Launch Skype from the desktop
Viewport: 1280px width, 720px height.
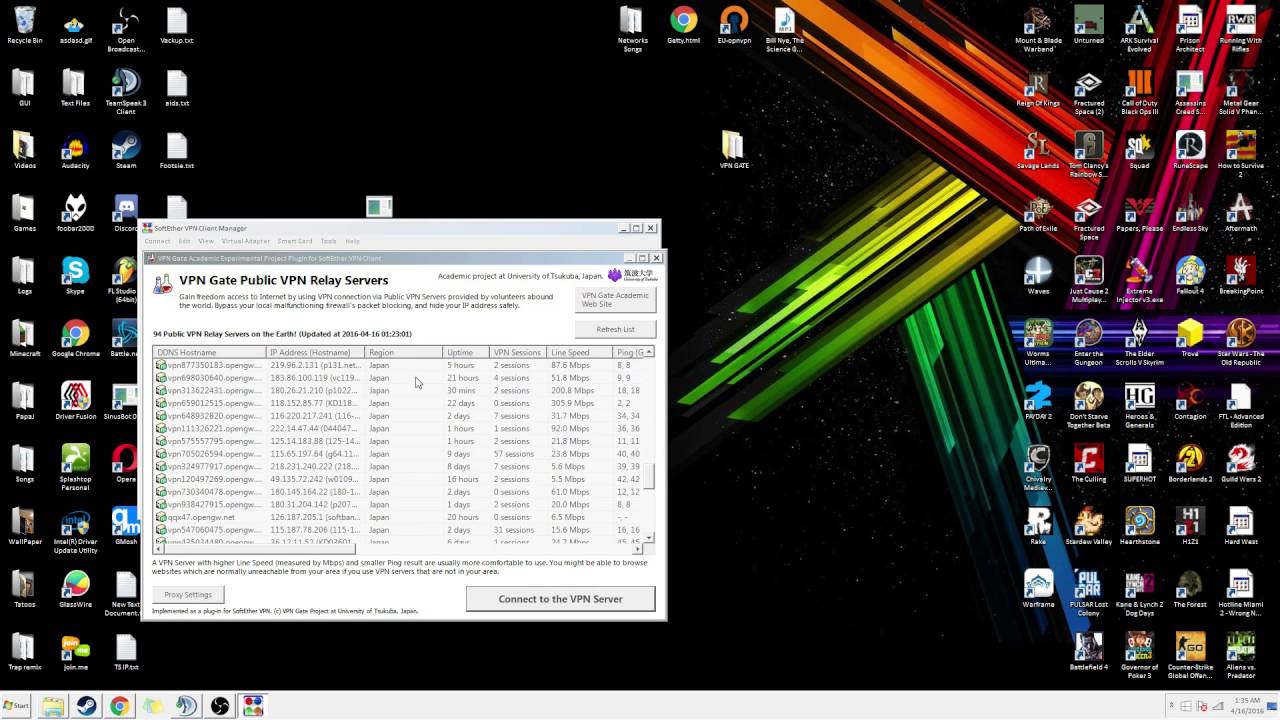(x=75, y=276)
